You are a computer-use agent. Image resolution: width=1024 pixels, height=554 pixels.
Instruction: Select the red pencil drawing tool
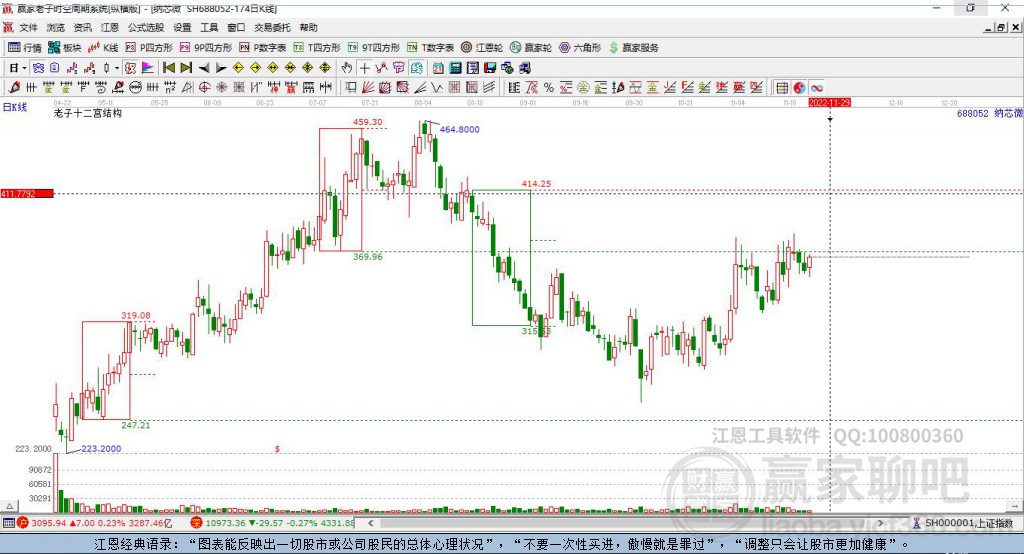(14, 88)
